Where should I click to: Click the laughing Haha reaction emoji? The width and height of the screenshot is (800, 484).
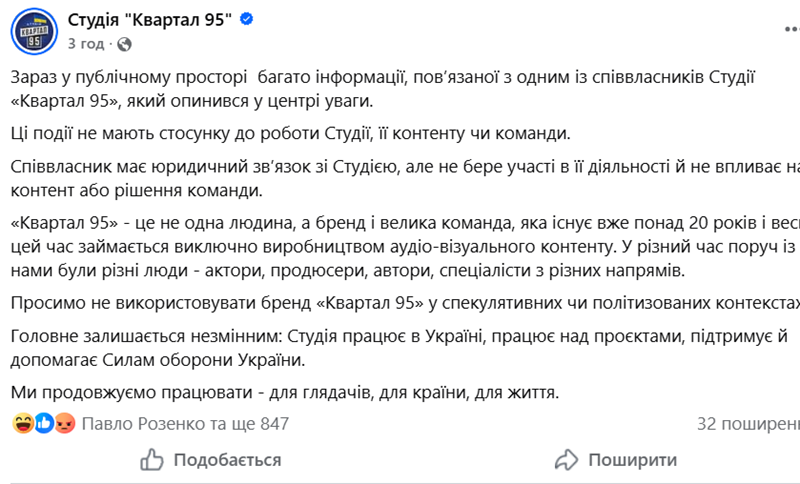tap(22, 423)
